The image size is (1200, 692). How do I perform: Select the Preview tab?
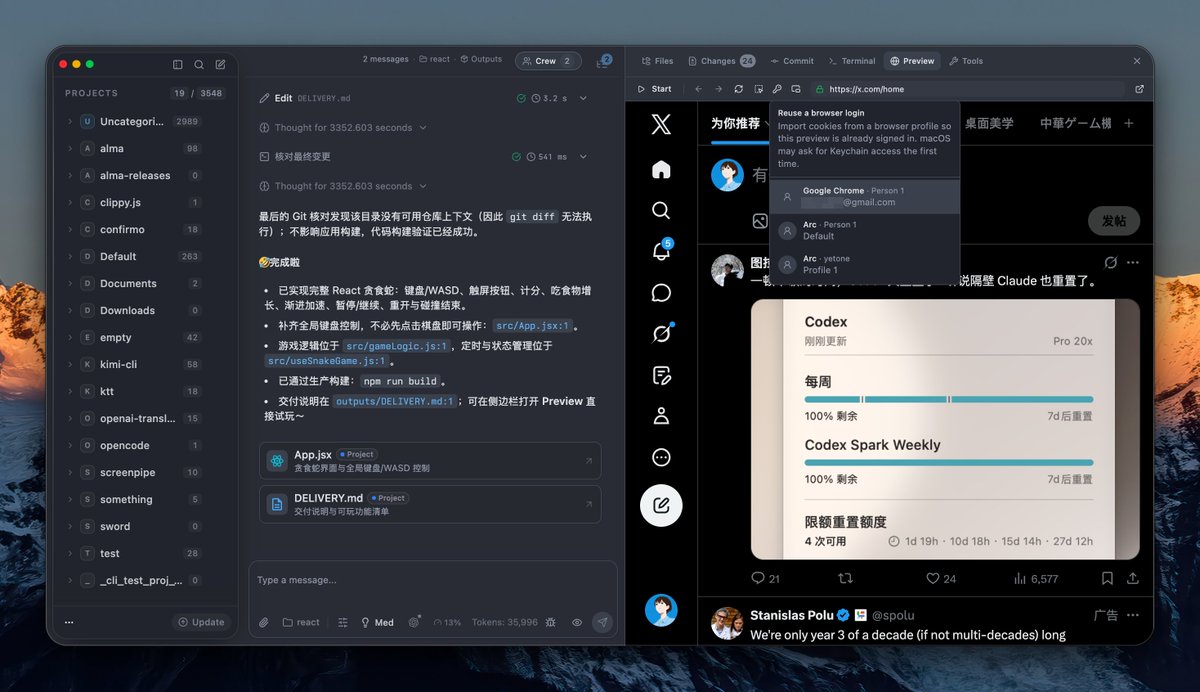click(x=912, y=61)
